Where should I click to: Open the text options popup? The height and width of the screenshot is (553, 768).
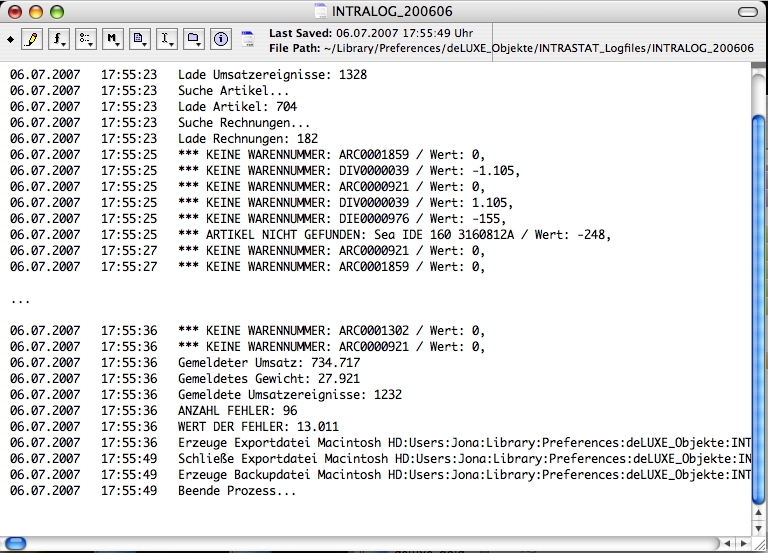(x=87, y=39)
